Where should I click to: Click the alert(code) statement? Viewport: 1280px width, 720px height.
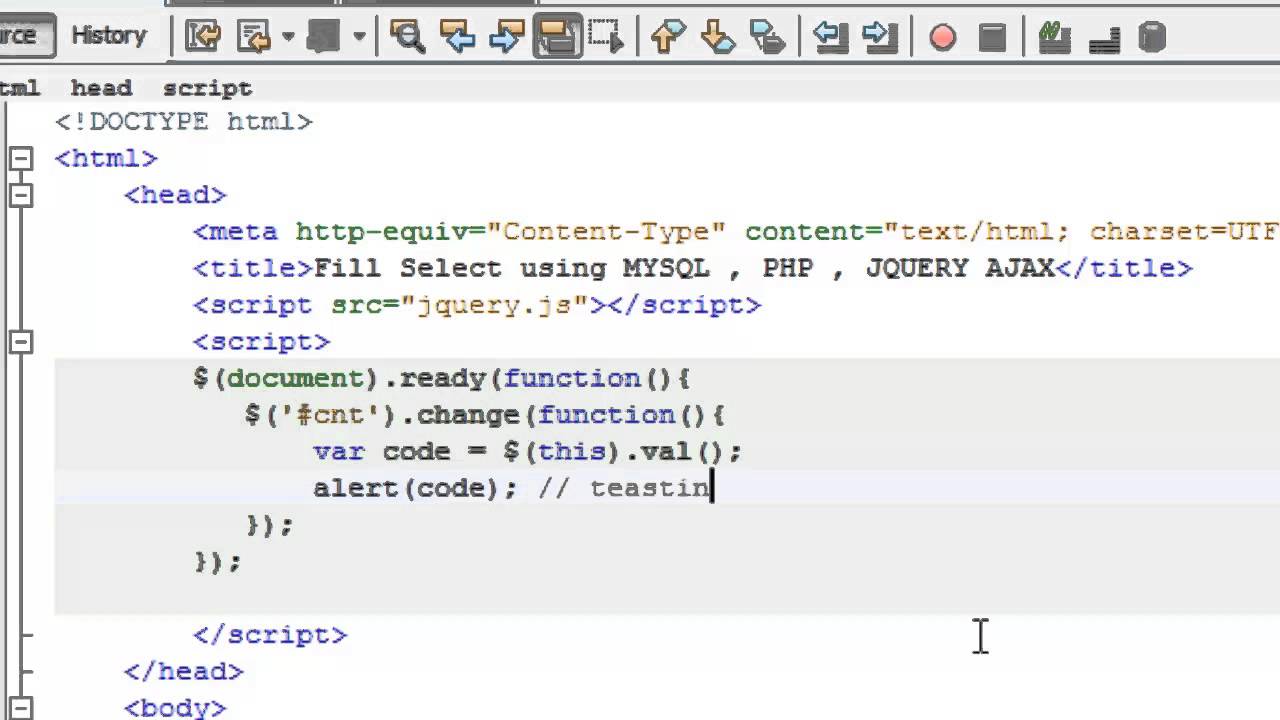point(415,489)
